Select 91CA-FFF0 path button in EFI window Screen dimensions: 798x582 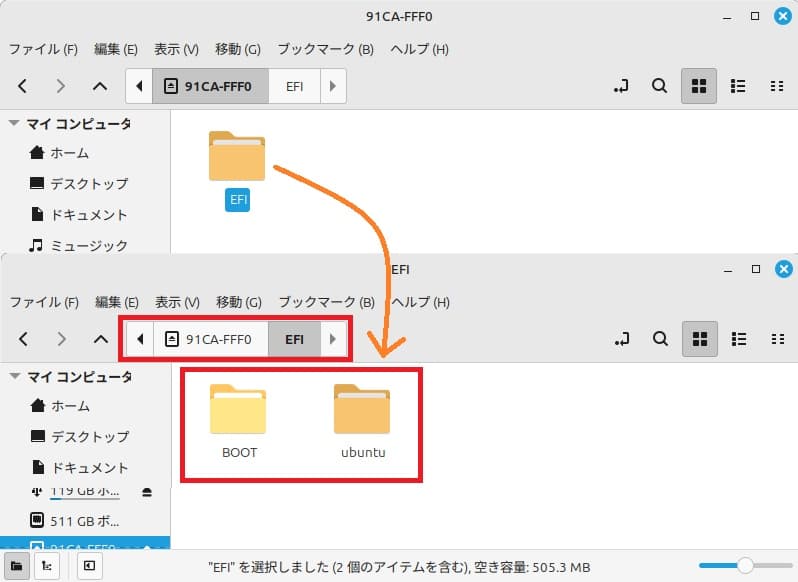coord(211,339)
